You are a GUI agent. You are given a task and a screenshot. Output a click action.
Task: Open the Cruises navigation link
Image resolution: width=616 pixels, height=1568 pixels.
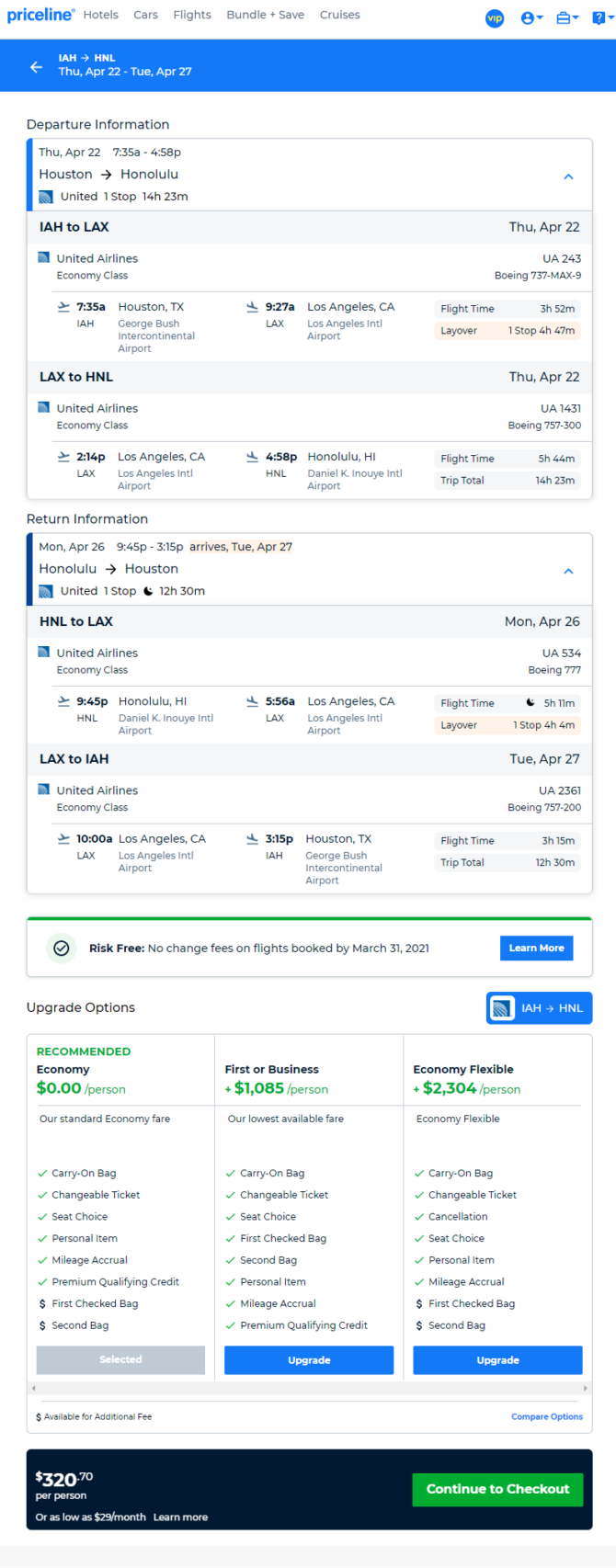340,15
